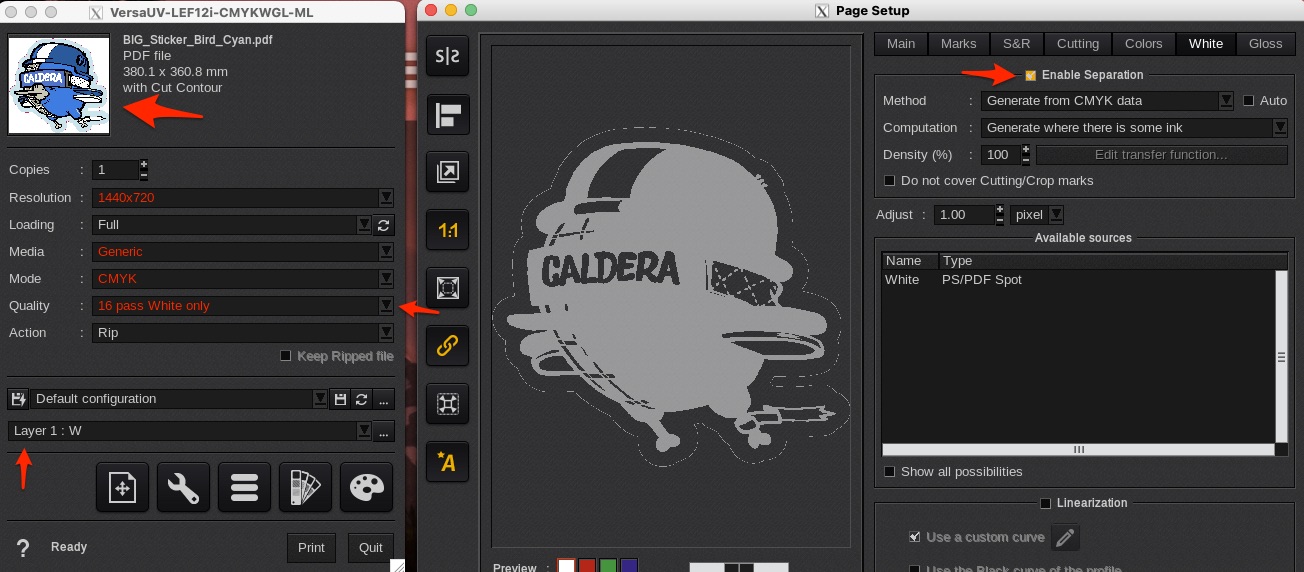Select the 1:1 scale icon

click(x=447, y=230)
